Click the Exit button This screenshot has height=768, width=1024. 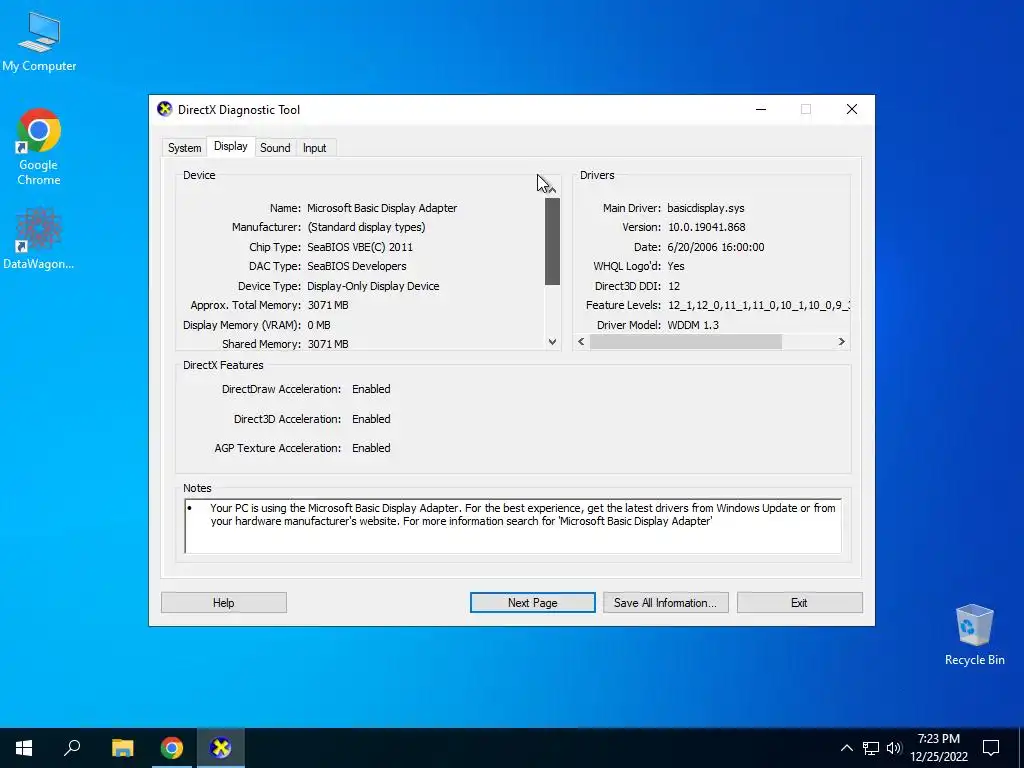799,603
